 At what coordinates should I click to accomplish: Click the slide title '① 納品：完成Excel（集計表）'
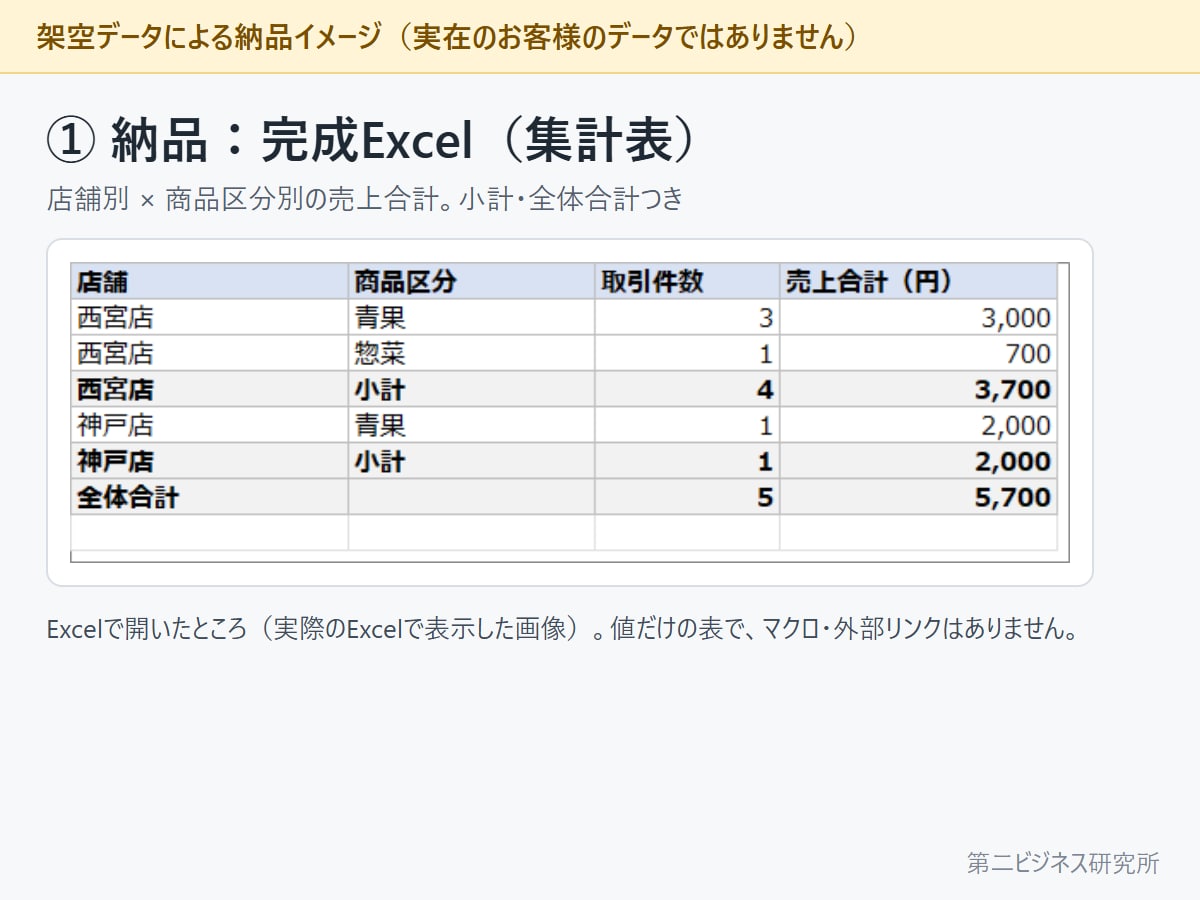click(x=371, y=141)
